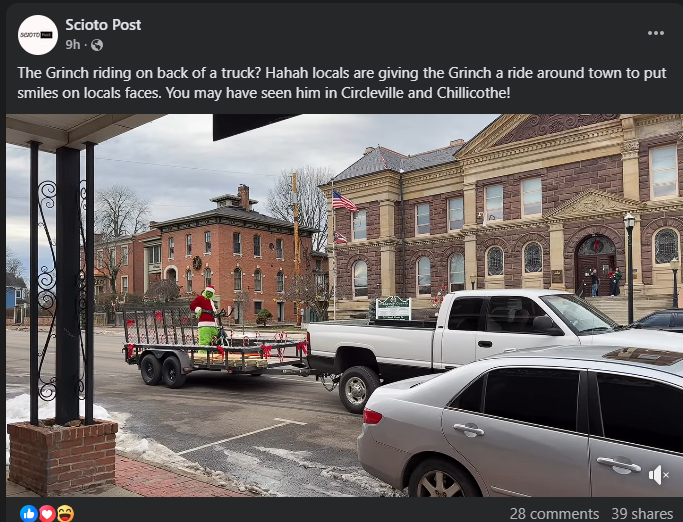
Task: Click the 9h post timestamp
Action: click(x=73, y=44)
